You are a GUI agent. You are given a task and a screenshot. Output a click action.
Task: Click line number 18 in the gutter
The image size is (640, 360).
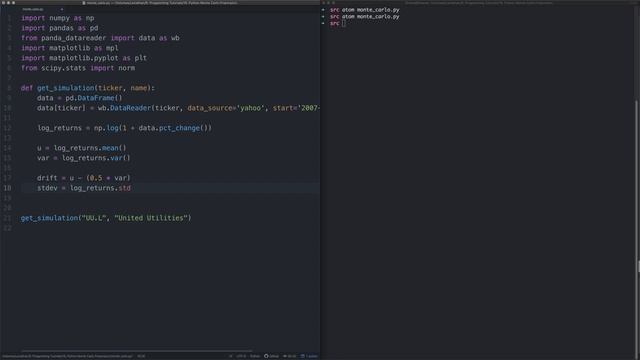click(8, 188)
